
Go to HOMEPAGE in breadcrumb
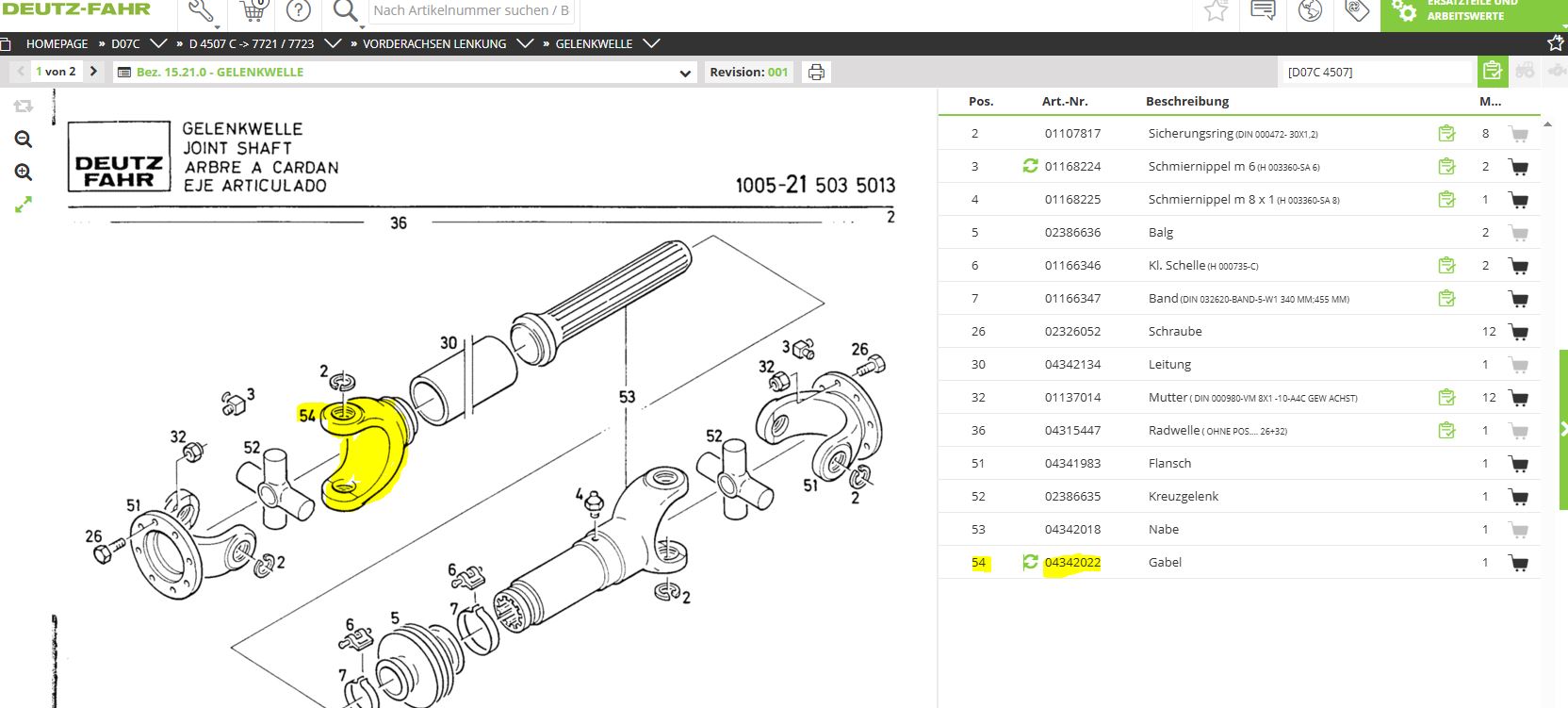point(57,44)
